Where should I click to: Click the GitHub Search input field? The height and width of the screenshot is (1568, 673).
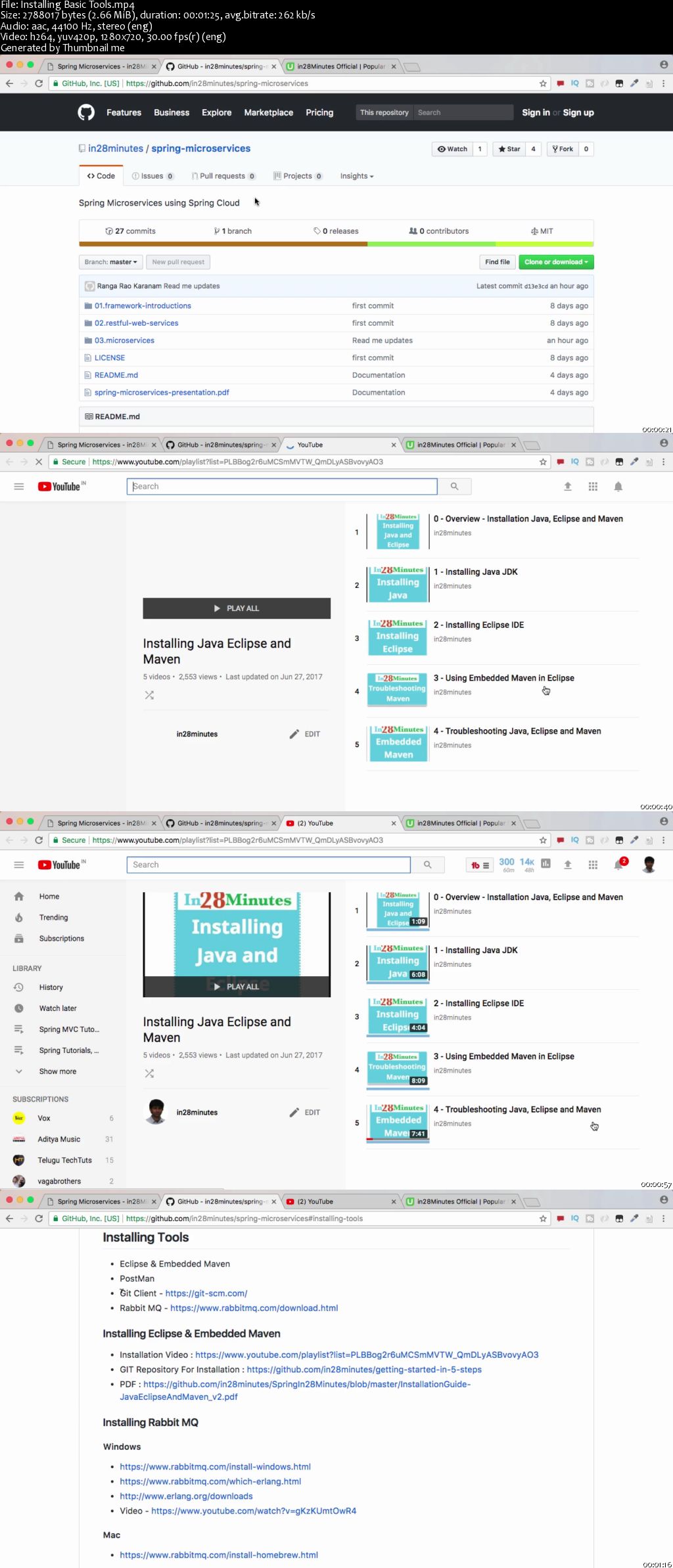[x=463, y=112]
